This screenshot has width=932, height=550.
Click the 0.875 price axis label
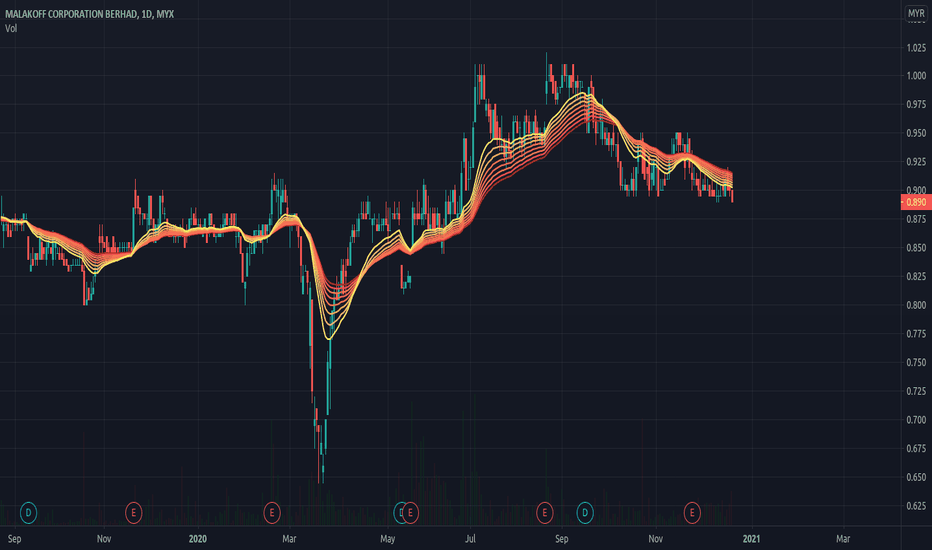[x=916, y=219]
